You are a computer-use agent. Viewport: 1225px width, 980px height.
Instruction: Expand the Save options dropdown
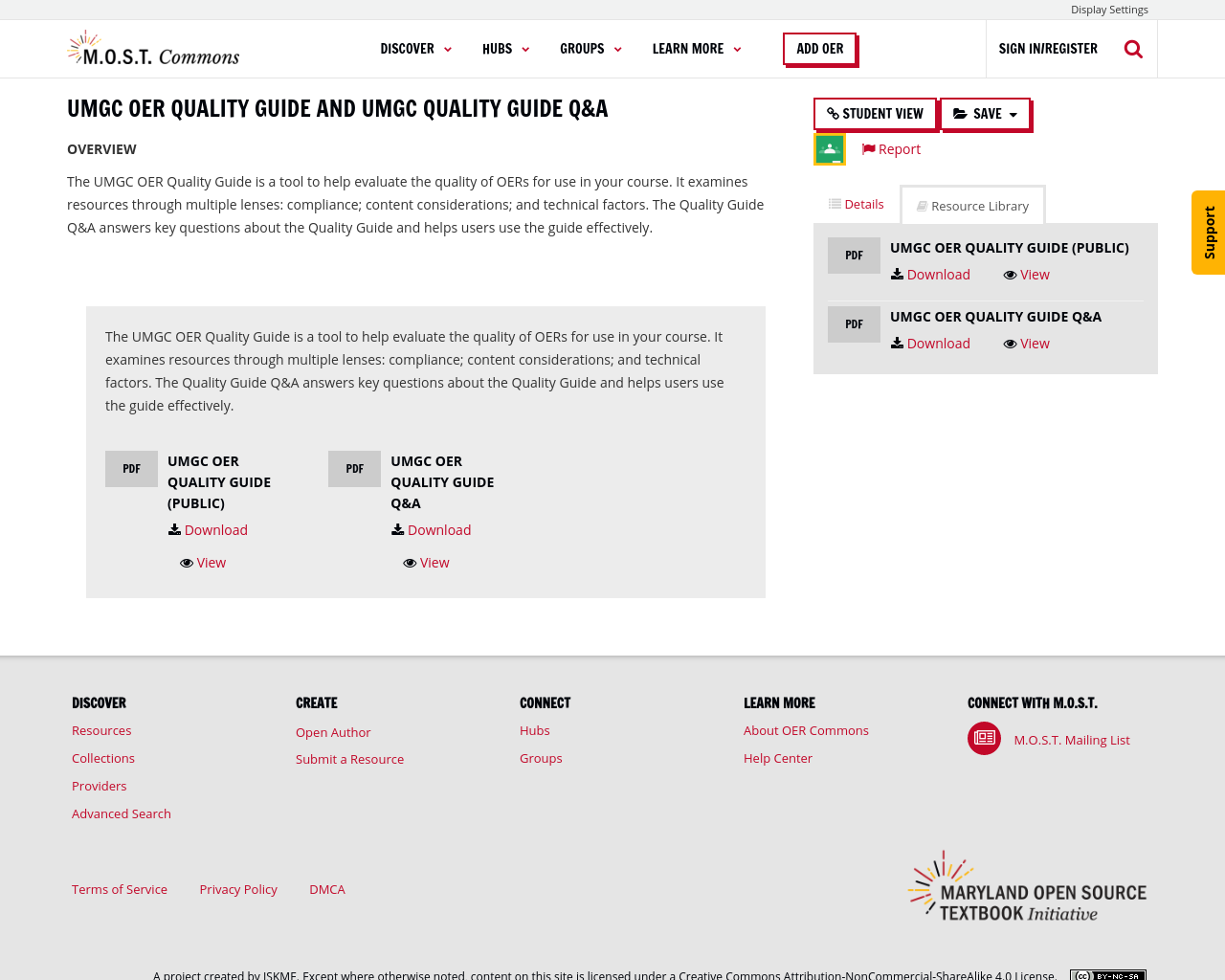tap(986, 112)
